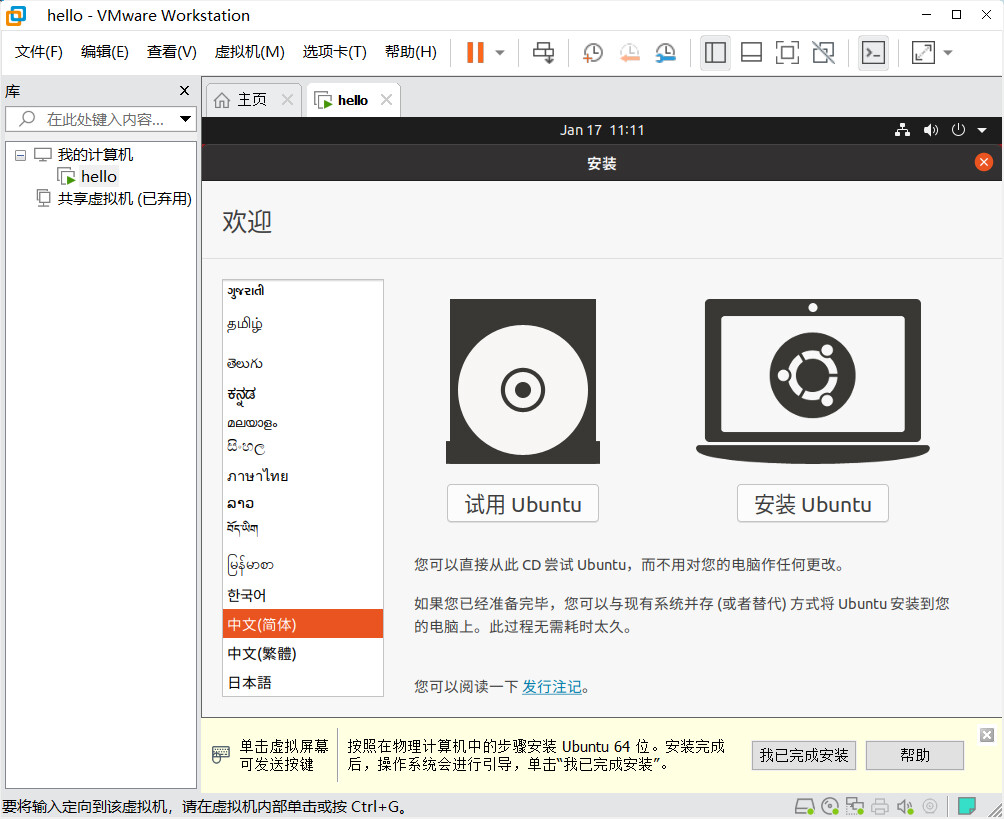Select ລາວ language
1004x819 pixels.
pos(303,504)
